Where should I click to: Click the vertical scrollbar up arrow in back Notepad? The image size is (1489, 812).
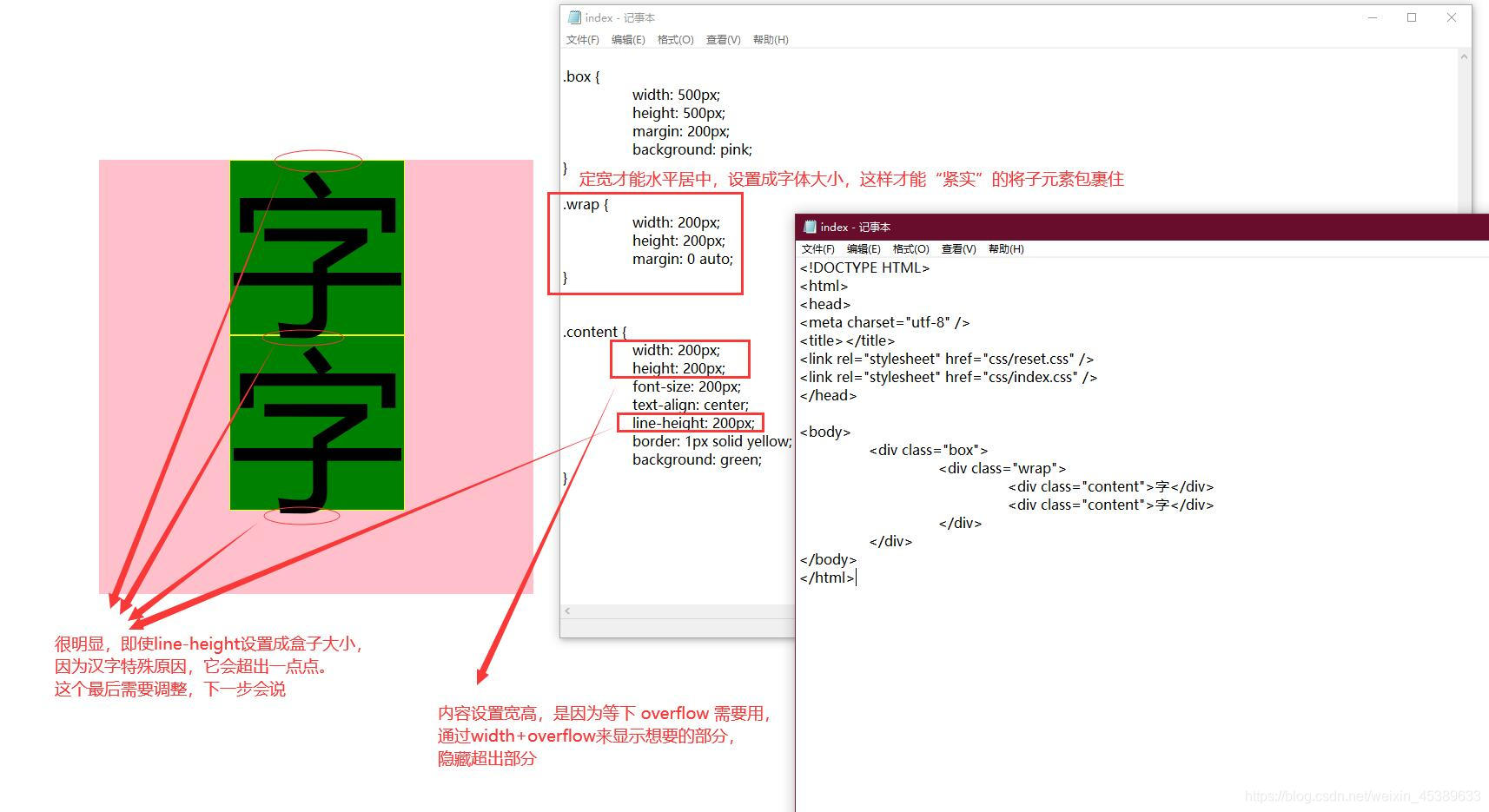click(1464, 57)
